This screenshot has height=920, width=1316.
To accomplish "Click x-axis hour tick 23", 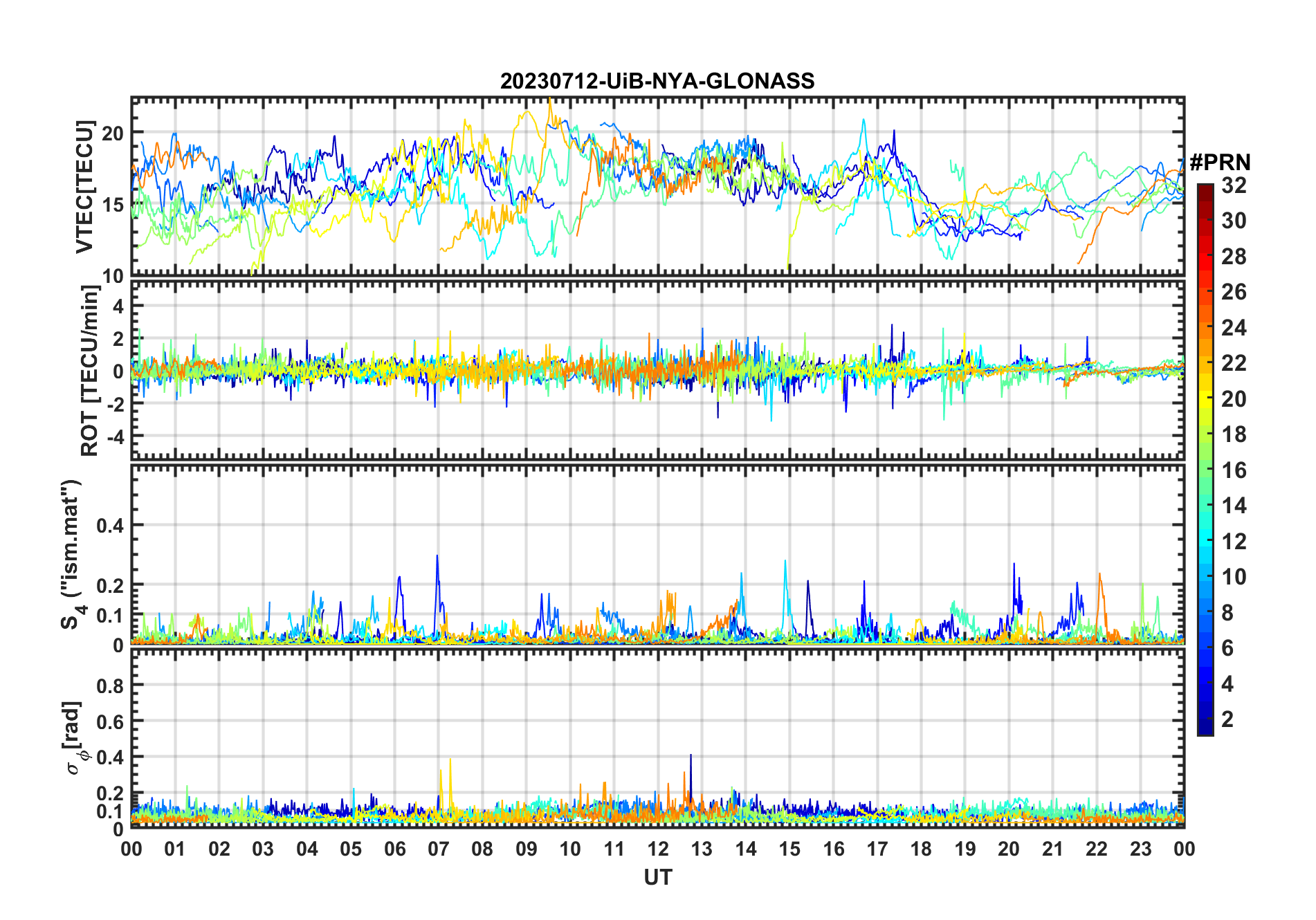I will pos(1140,849).
